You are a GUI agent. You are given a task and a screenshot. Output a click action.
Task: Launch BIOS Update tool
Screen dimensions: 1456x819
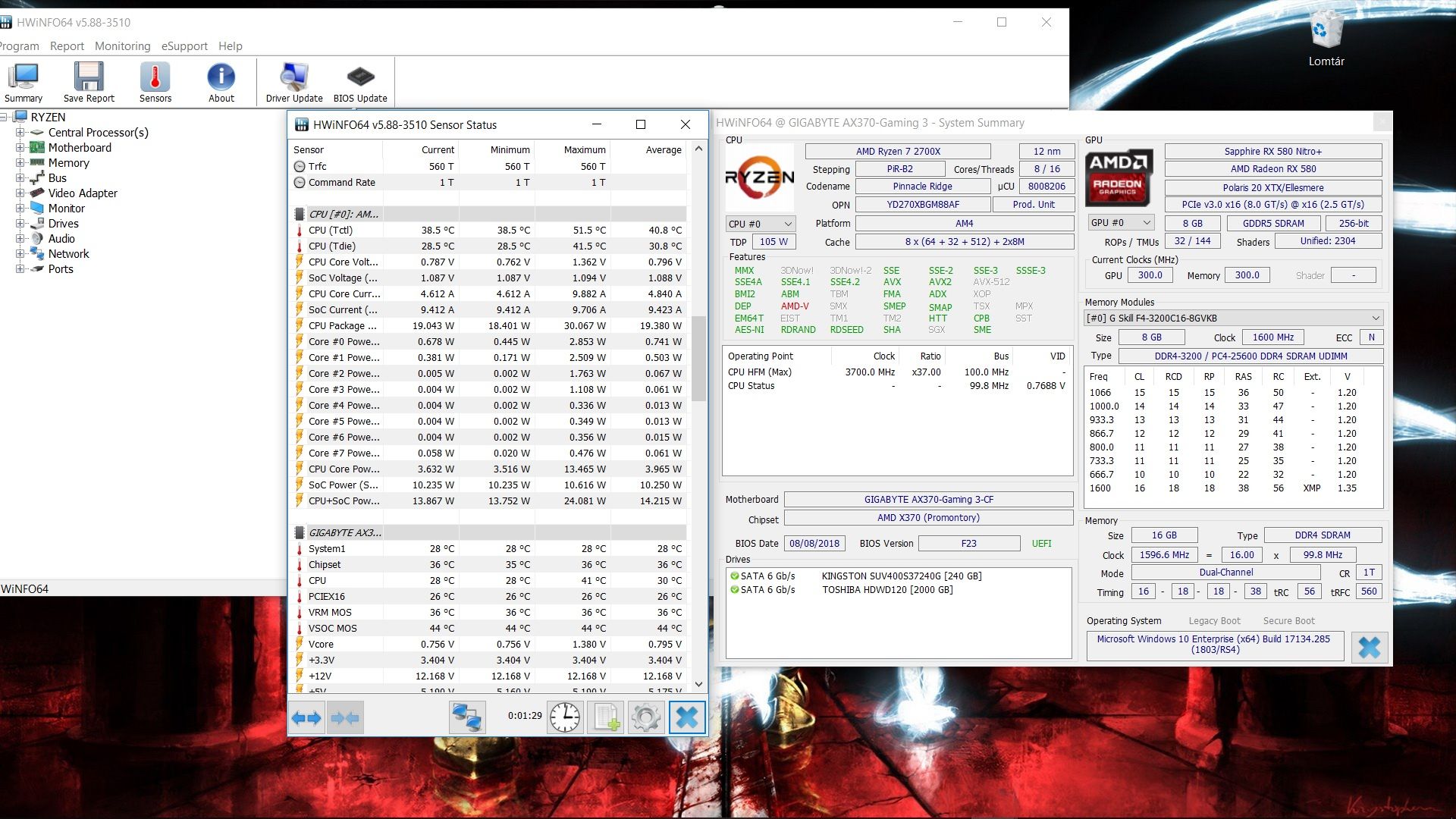tap(360, 82)
